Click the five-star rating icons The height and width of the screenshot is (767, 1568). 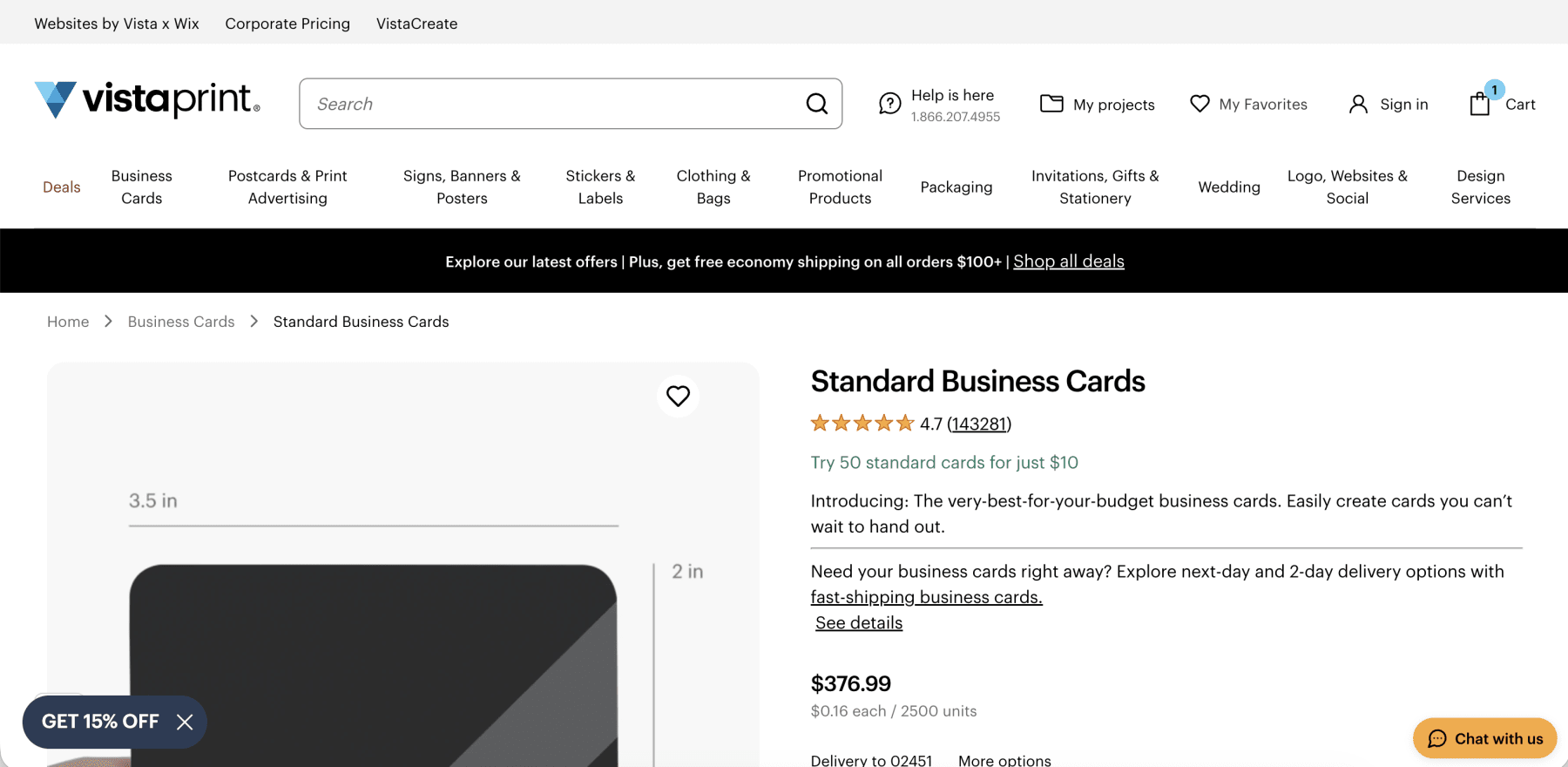coord(862,424)
